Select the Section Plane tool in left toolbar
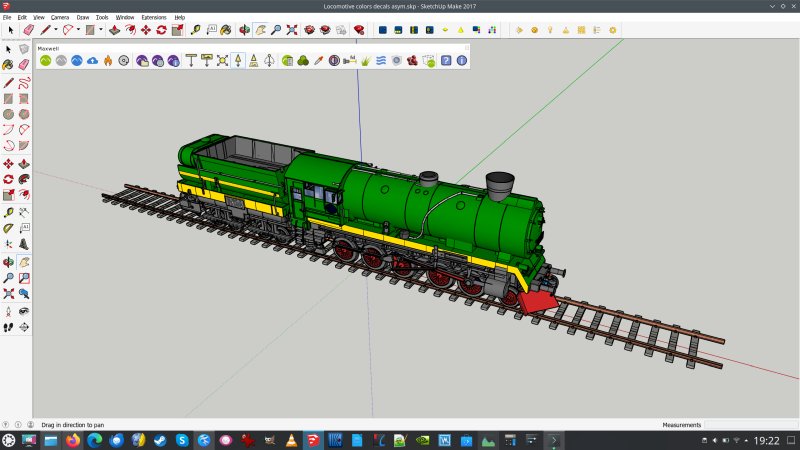800x450 pixels. (x=24, y=327)
